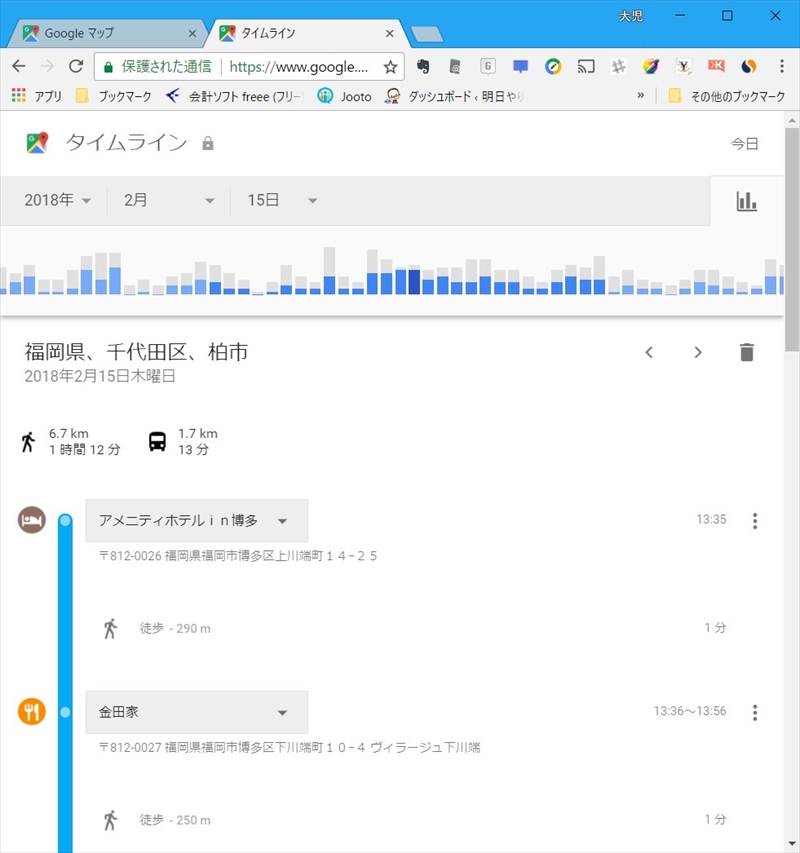Open Chrome's three-dot menu
Viewport: 800px width, 853px height.
coord(782,66)
